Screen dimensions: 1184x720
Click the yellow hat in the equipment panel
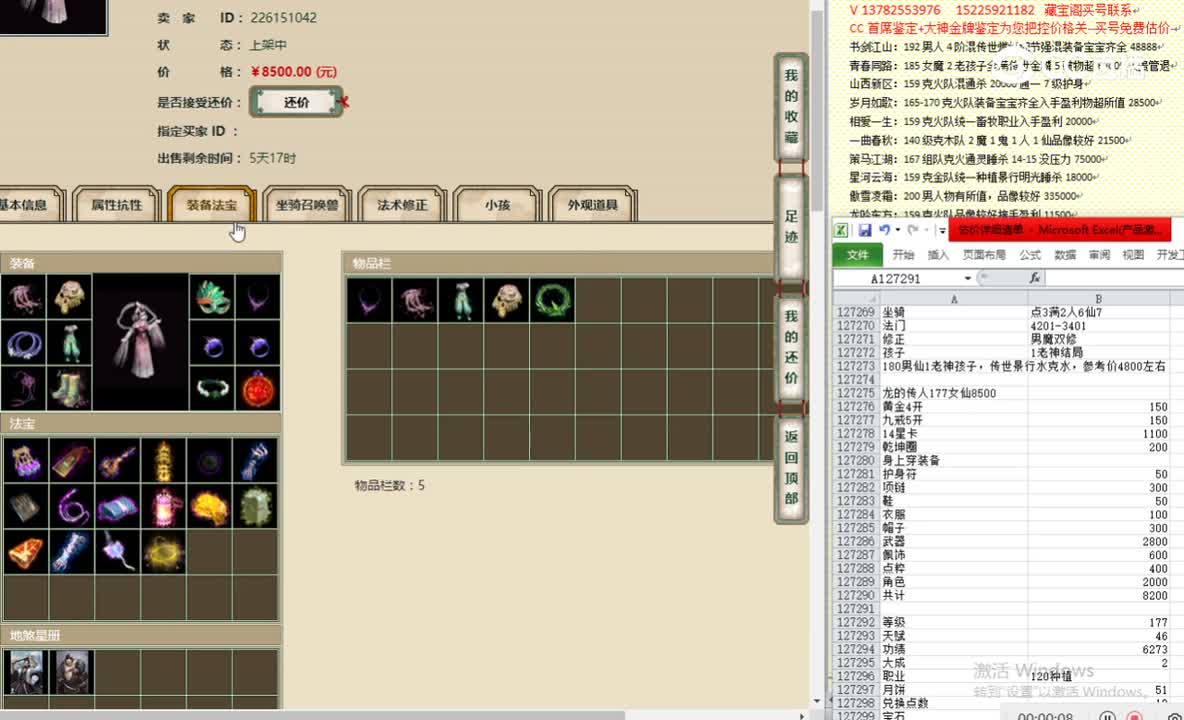point(69,297)
